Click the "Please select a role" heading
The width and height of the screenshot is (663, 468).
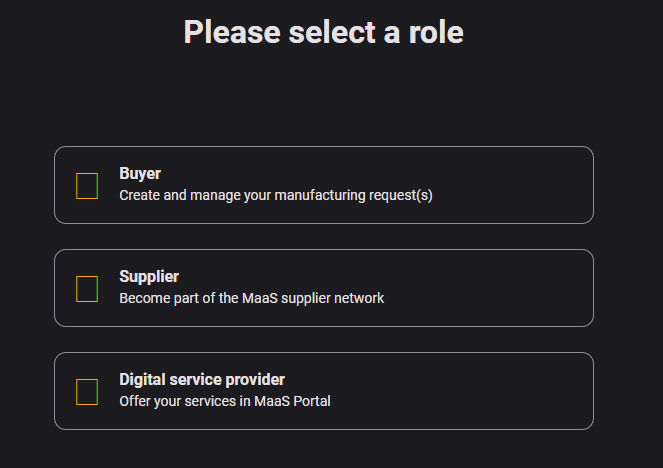(x=323, y=33)
